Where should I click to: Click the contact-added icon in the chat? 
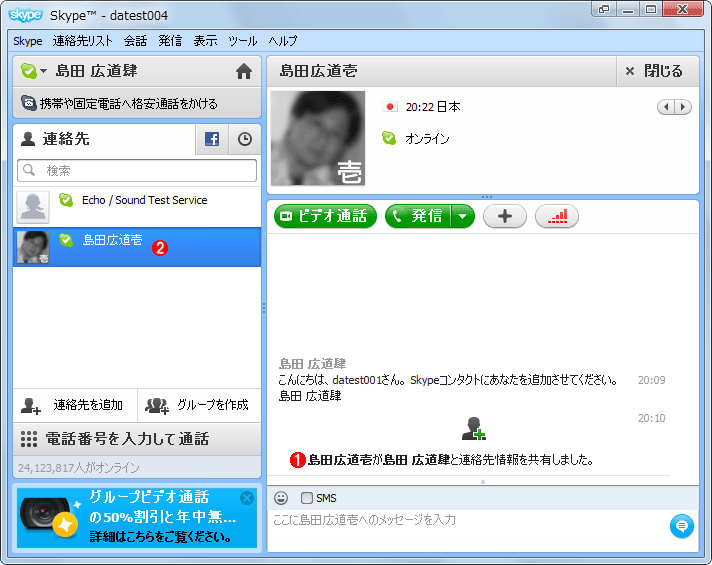[474, 429]
